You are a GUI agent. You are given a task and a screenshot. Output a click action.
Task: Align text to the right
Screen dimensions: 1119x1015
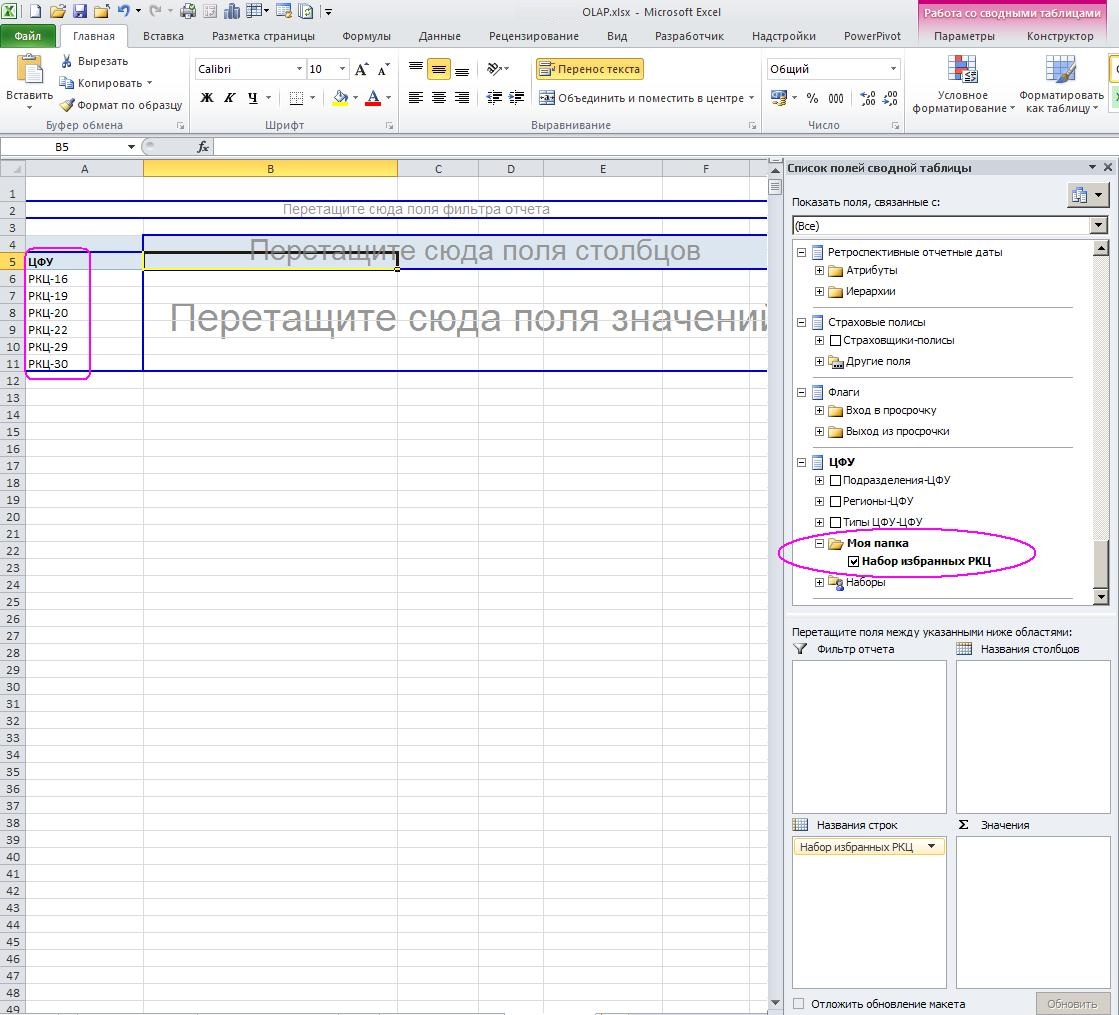(462, 98)
